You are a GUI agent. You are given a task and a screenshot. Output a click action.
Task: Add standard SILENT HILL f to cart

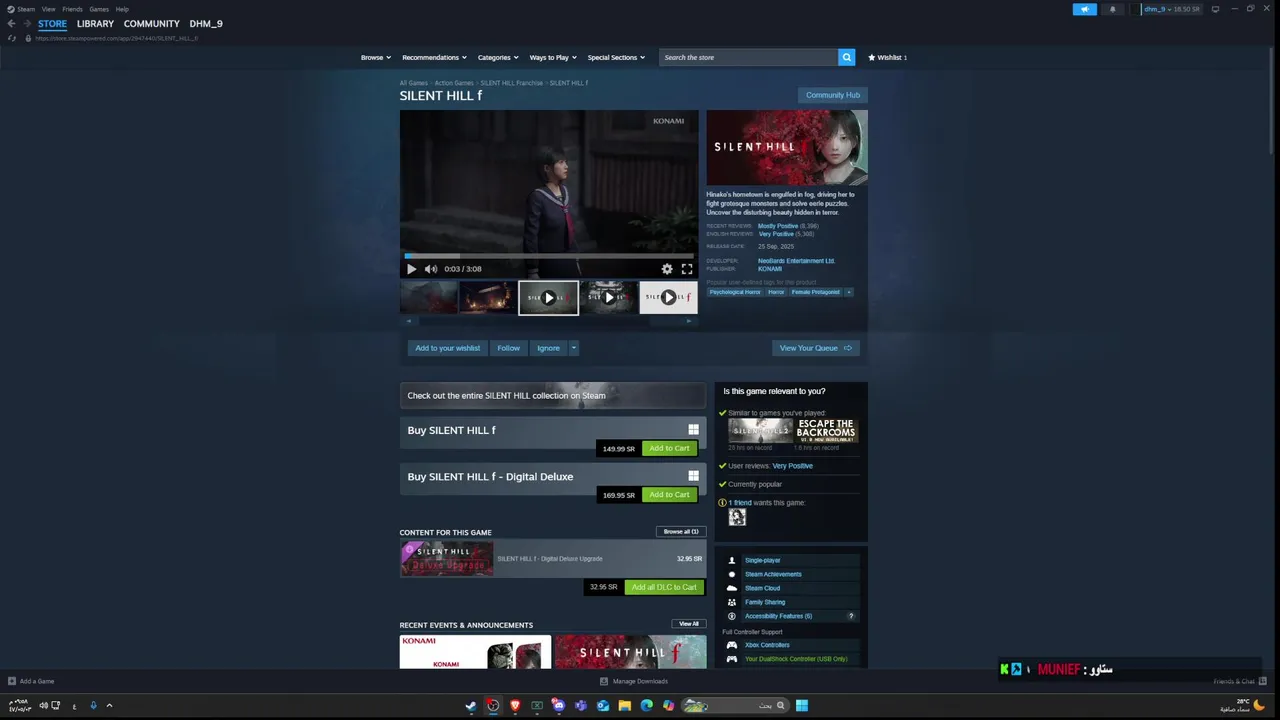[x=669, y=448]
